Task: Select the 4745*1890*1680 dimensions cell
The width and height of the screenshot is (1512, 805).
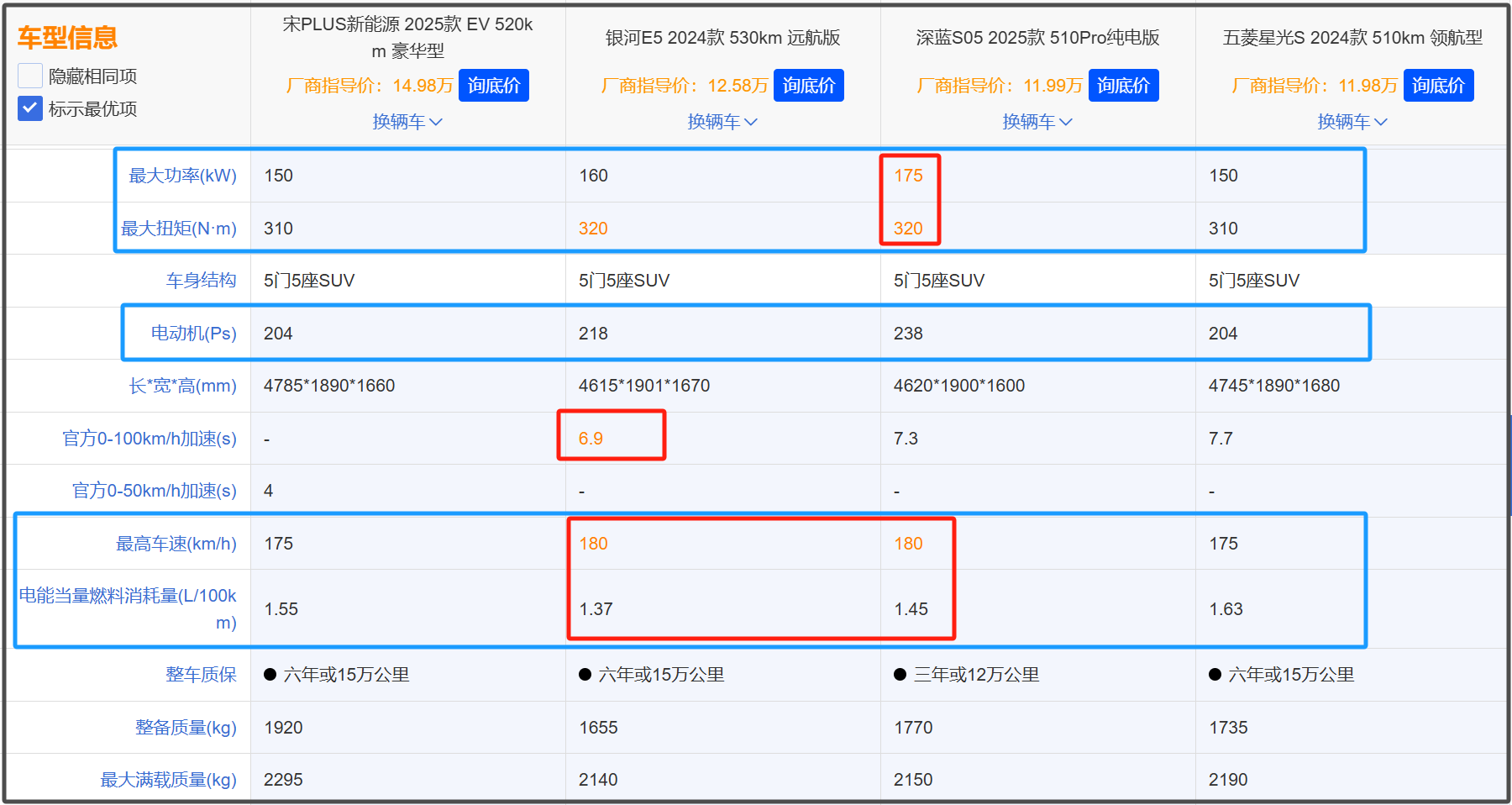Action: point(1274,386)
